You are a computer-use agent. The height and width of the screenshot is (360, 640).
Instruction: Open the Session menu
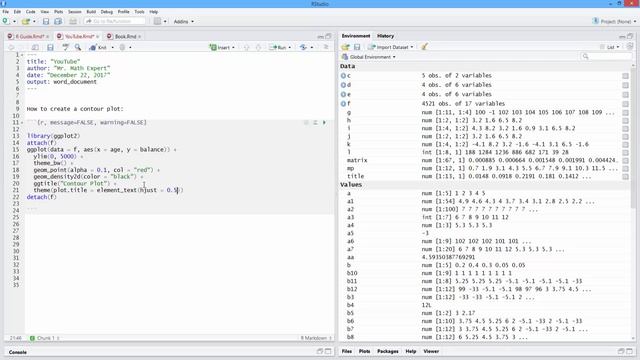click(75, 12)
